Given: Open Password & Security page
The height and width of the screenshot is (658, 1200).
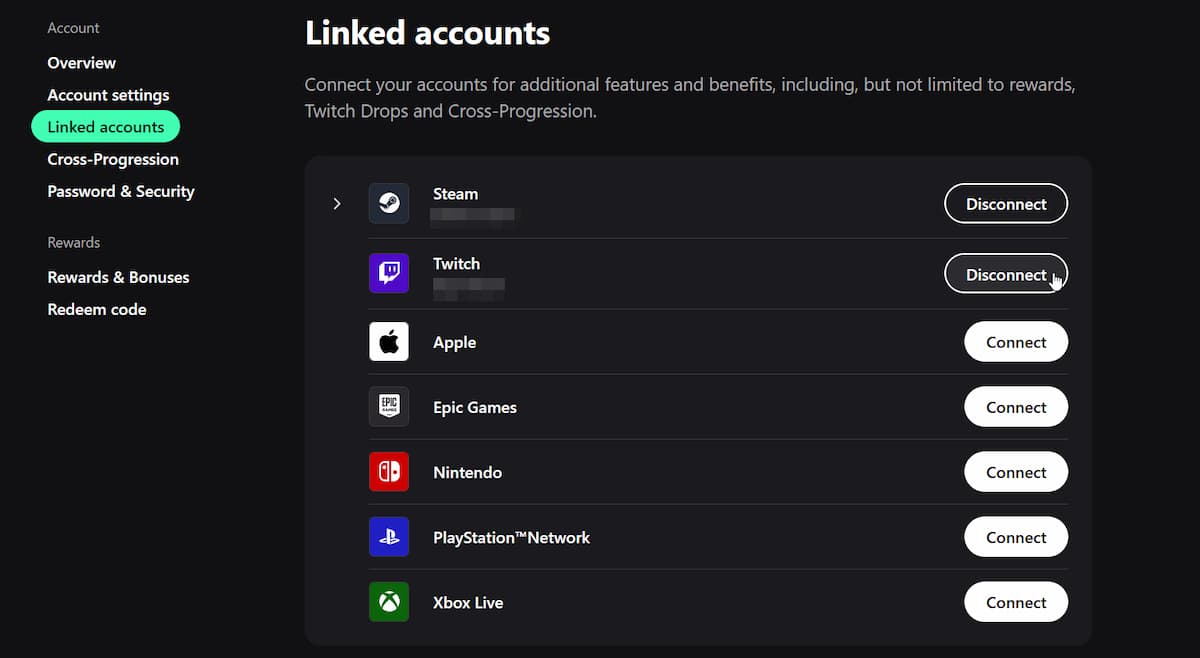Looking at the screenshot, I should (x=121, y=191).
